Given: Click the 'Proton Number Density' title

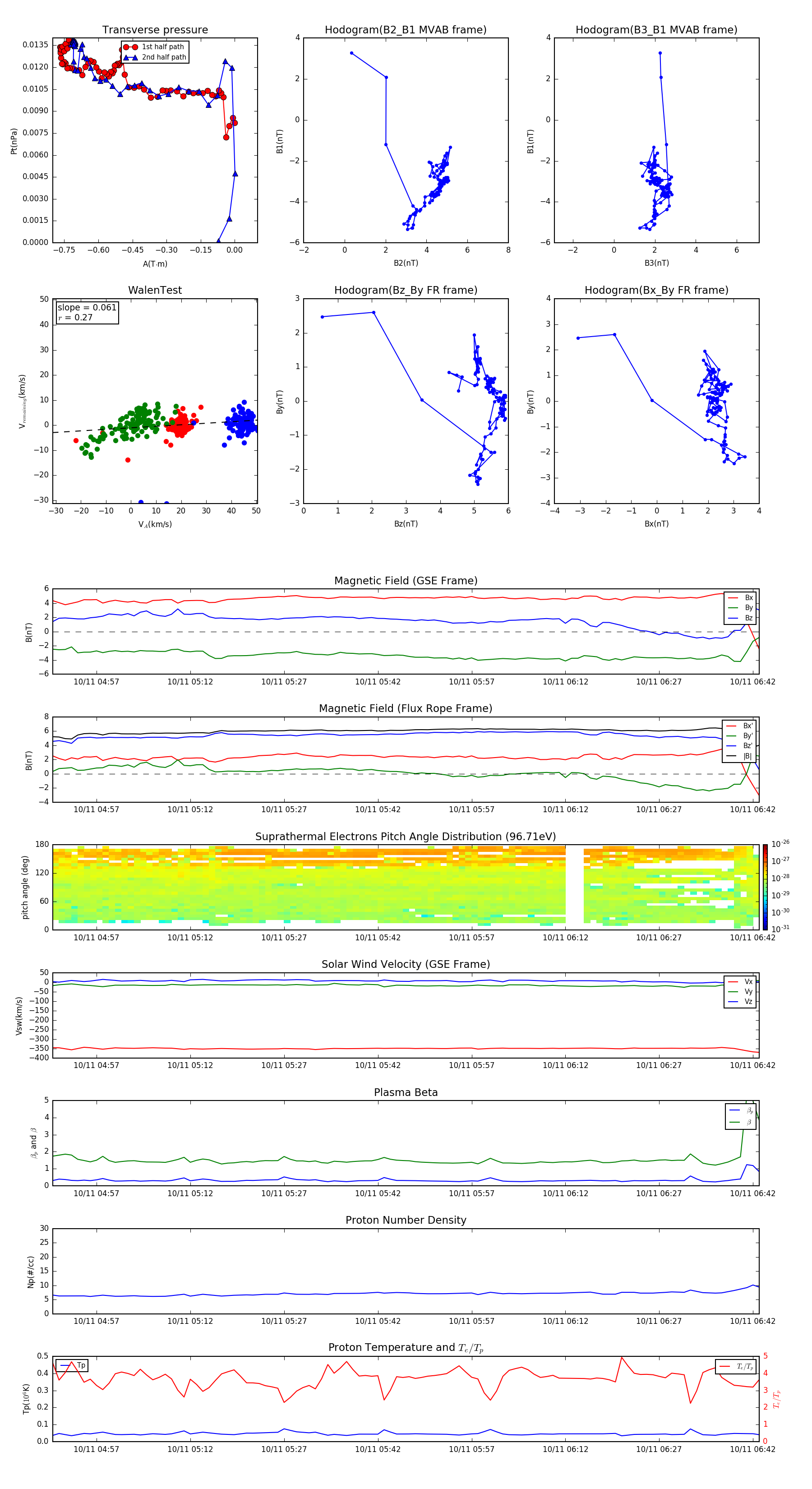Looking at the screenshot, I should click(x=406, y=1220).
